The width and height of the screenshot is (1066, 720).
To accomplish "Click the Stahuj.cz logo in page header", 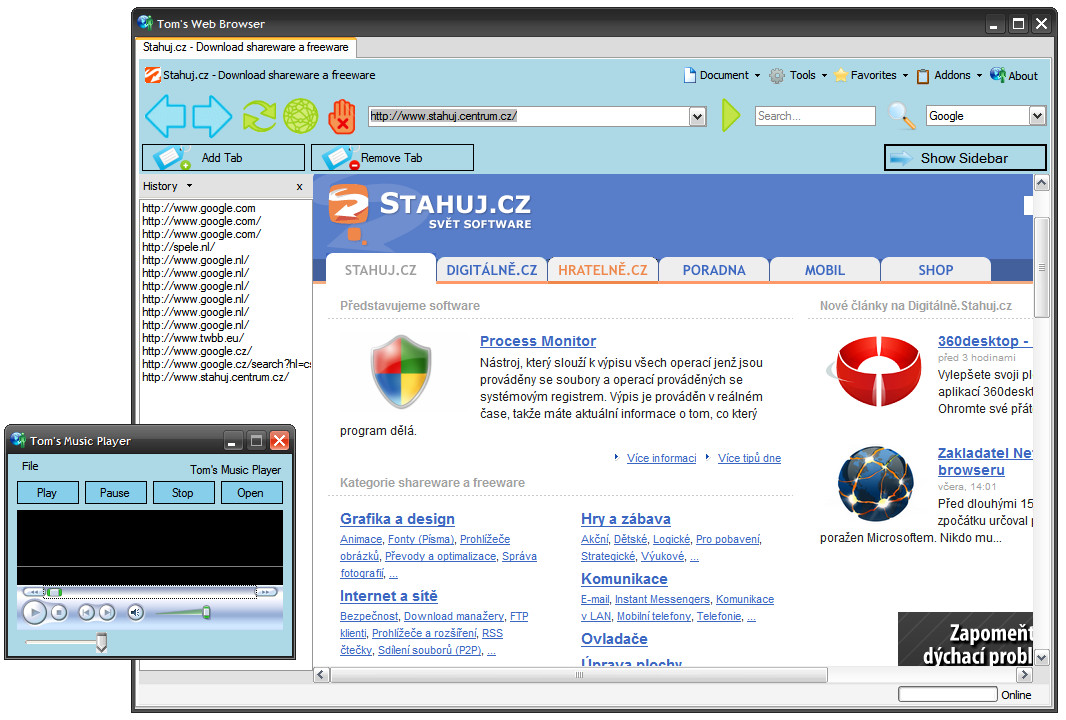I will 430,211.
